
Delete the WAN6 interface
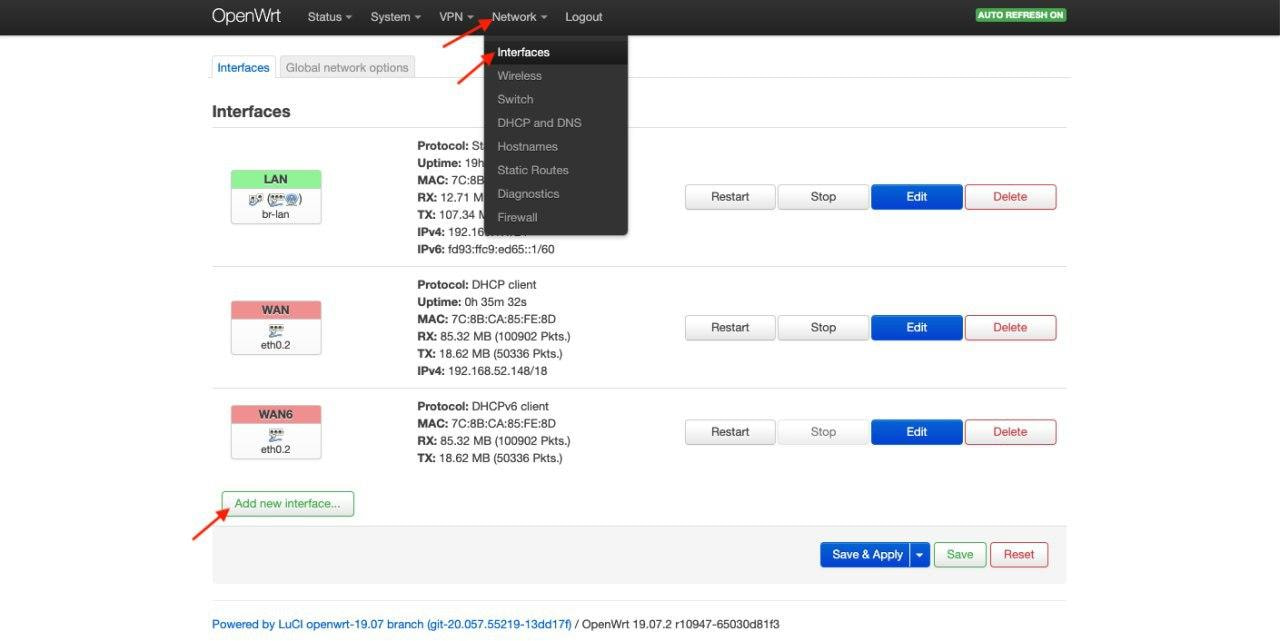click(x=1009, y=432)
